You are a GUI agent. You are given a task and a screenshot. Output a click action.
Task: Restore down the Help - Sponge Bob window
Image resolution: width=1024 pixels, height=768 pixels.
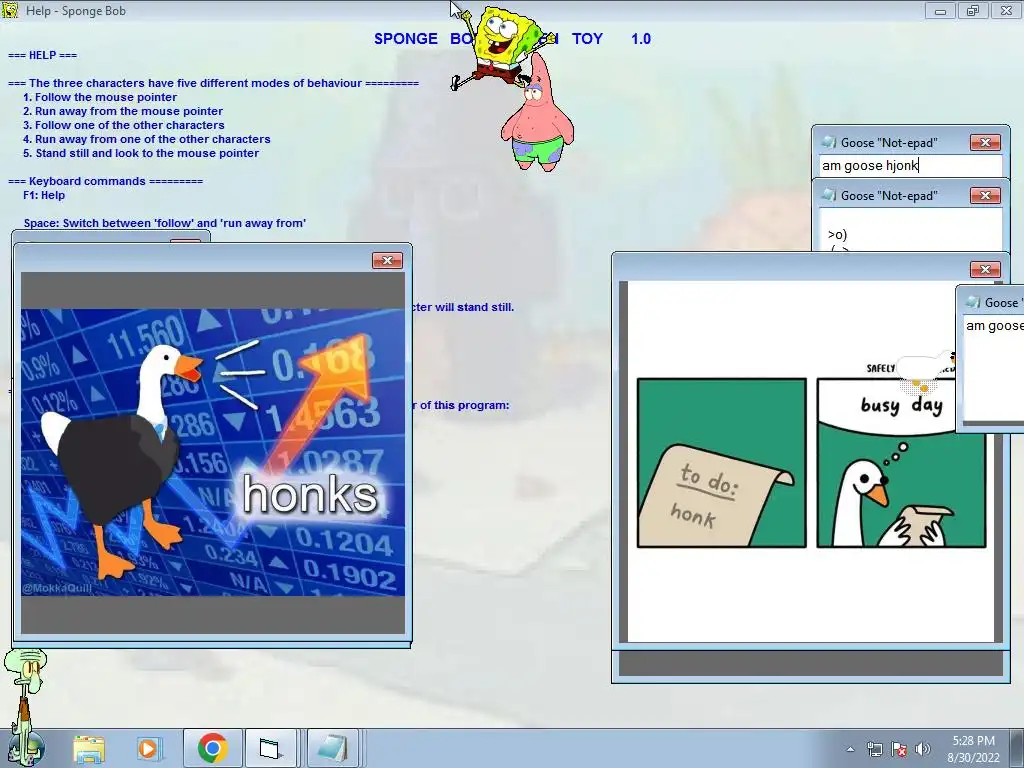point(972,10)
